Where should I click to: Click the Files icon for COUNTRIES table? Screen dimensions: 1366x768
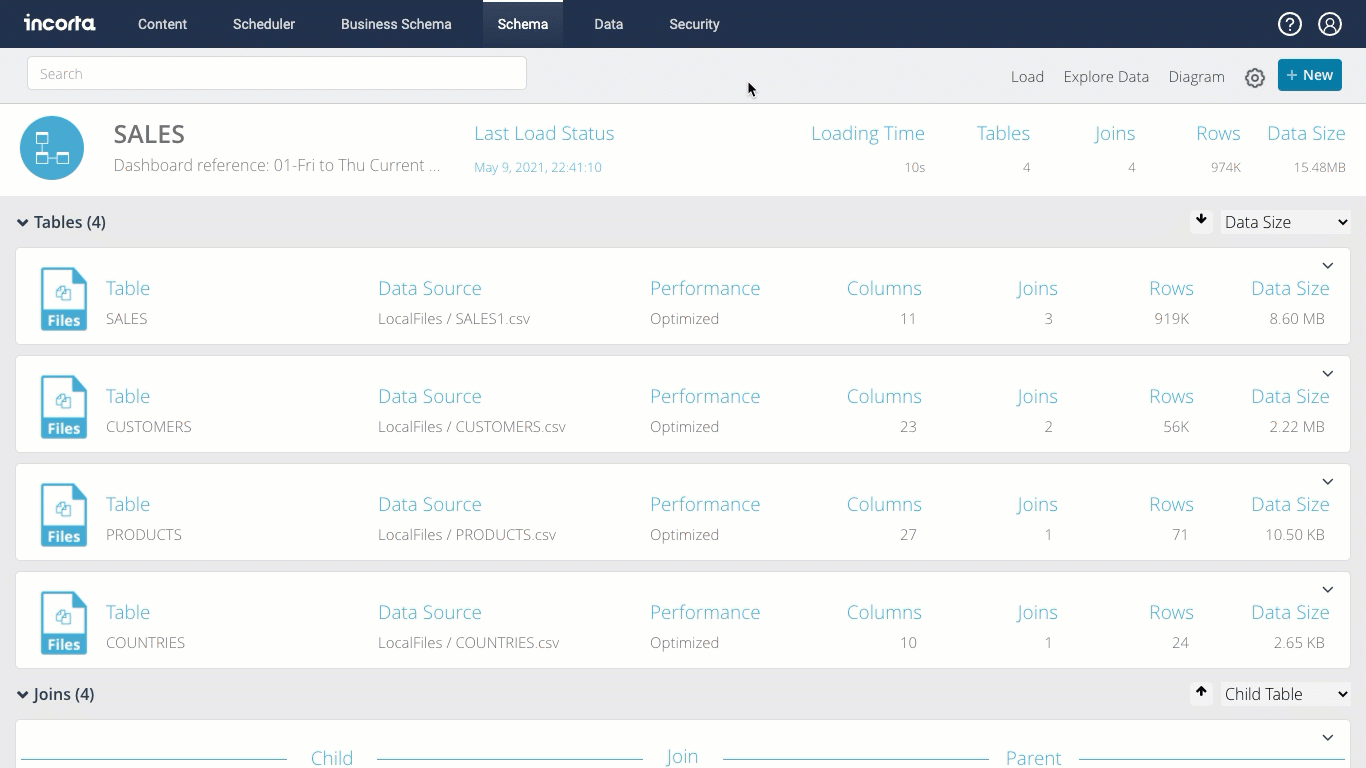pos(63,622)
